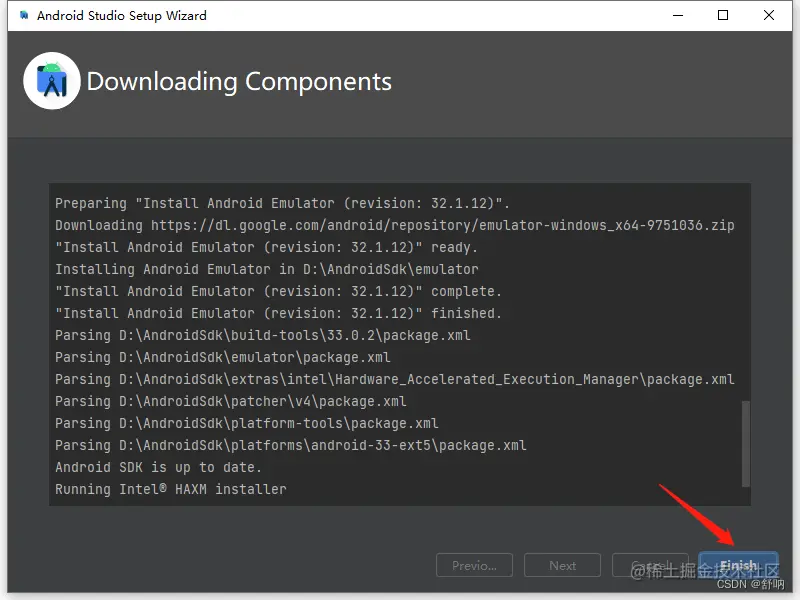Click the 'Running Intel® HAXM installer' line
800x600 pixels.
(x=171, y=489)
